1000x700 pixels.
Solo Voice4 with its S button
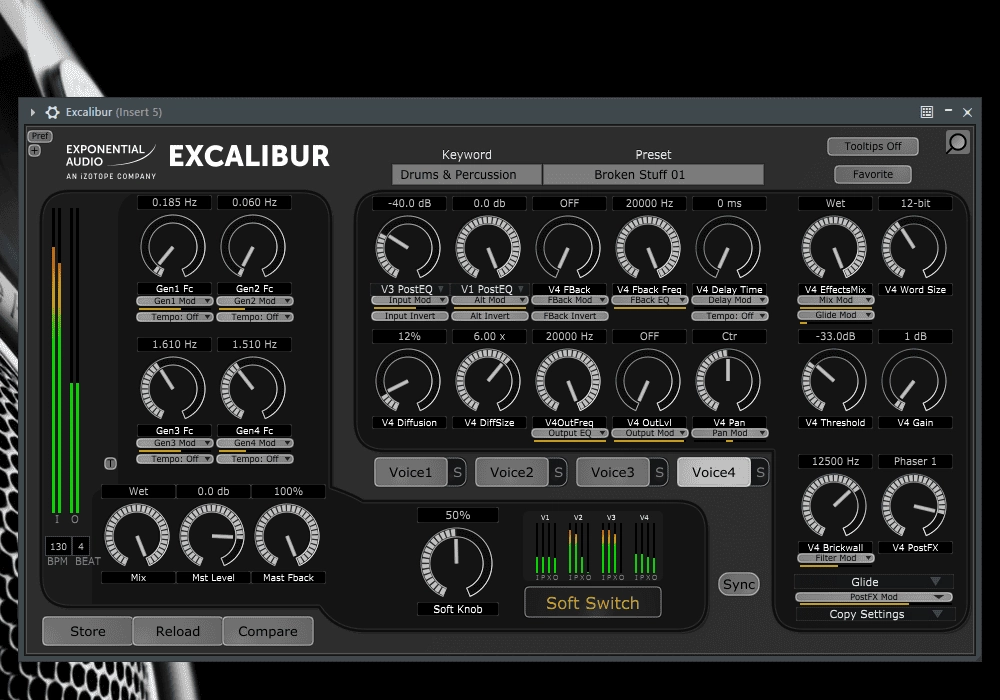tap(760, 472)
